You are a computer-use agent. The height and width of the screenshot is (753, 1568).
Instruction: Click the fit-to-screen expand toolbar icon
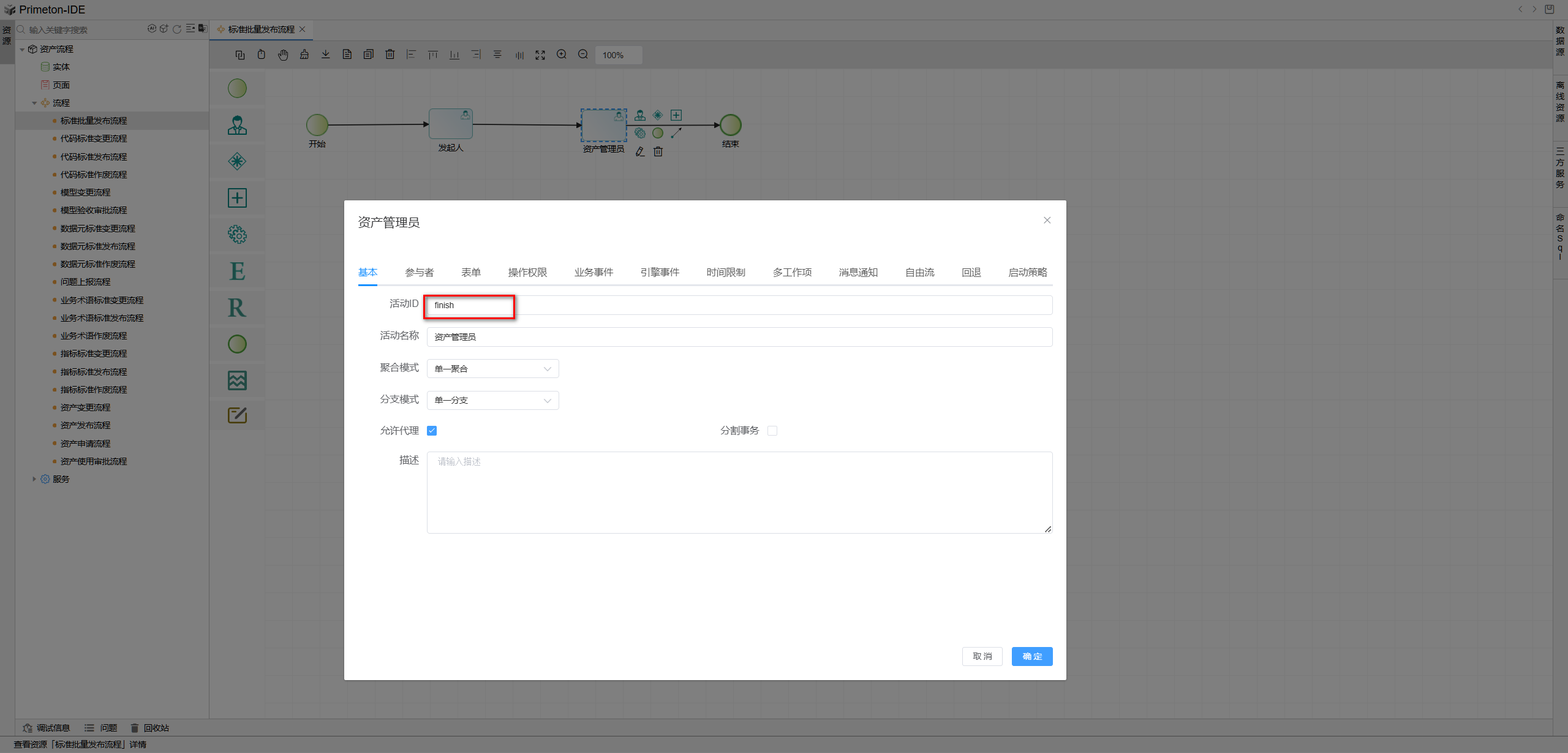540,55
